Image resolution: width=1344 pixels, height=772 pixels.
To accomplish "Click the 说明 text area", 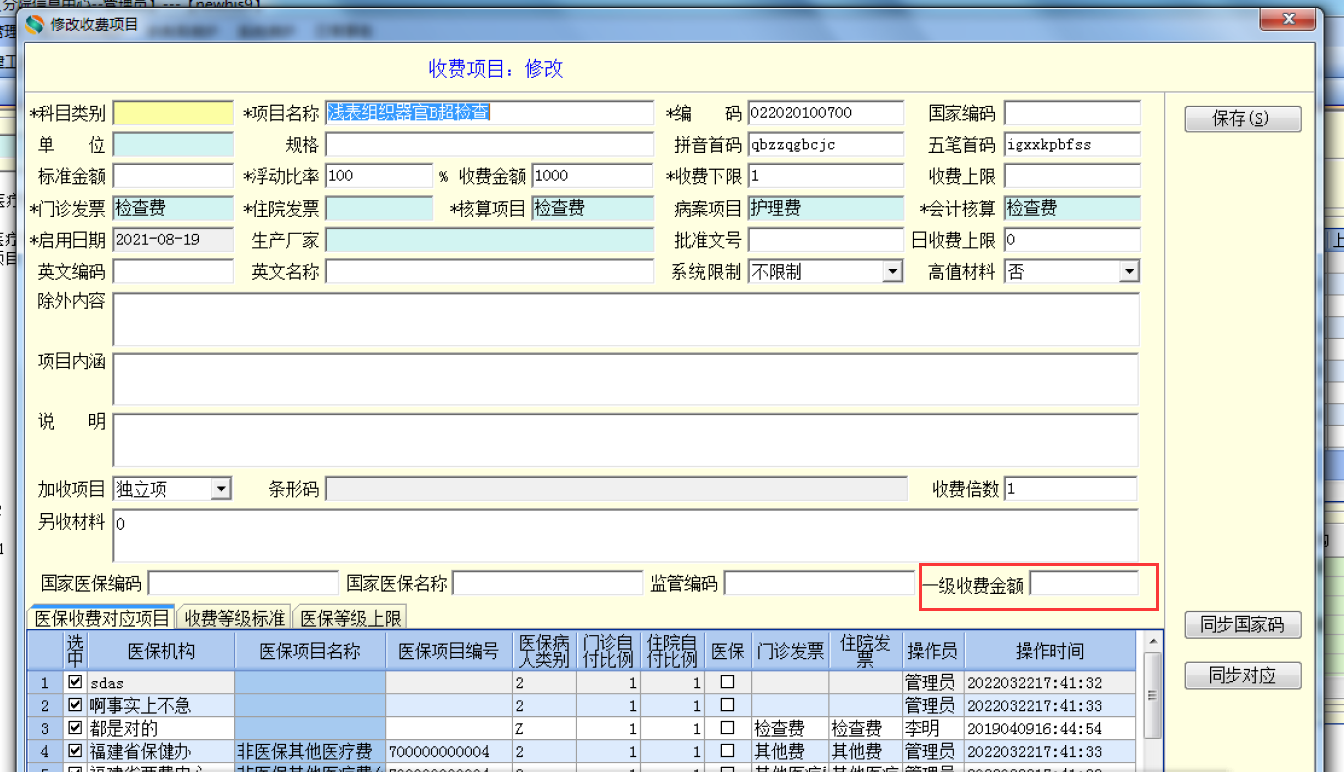I will coord(626,440).
